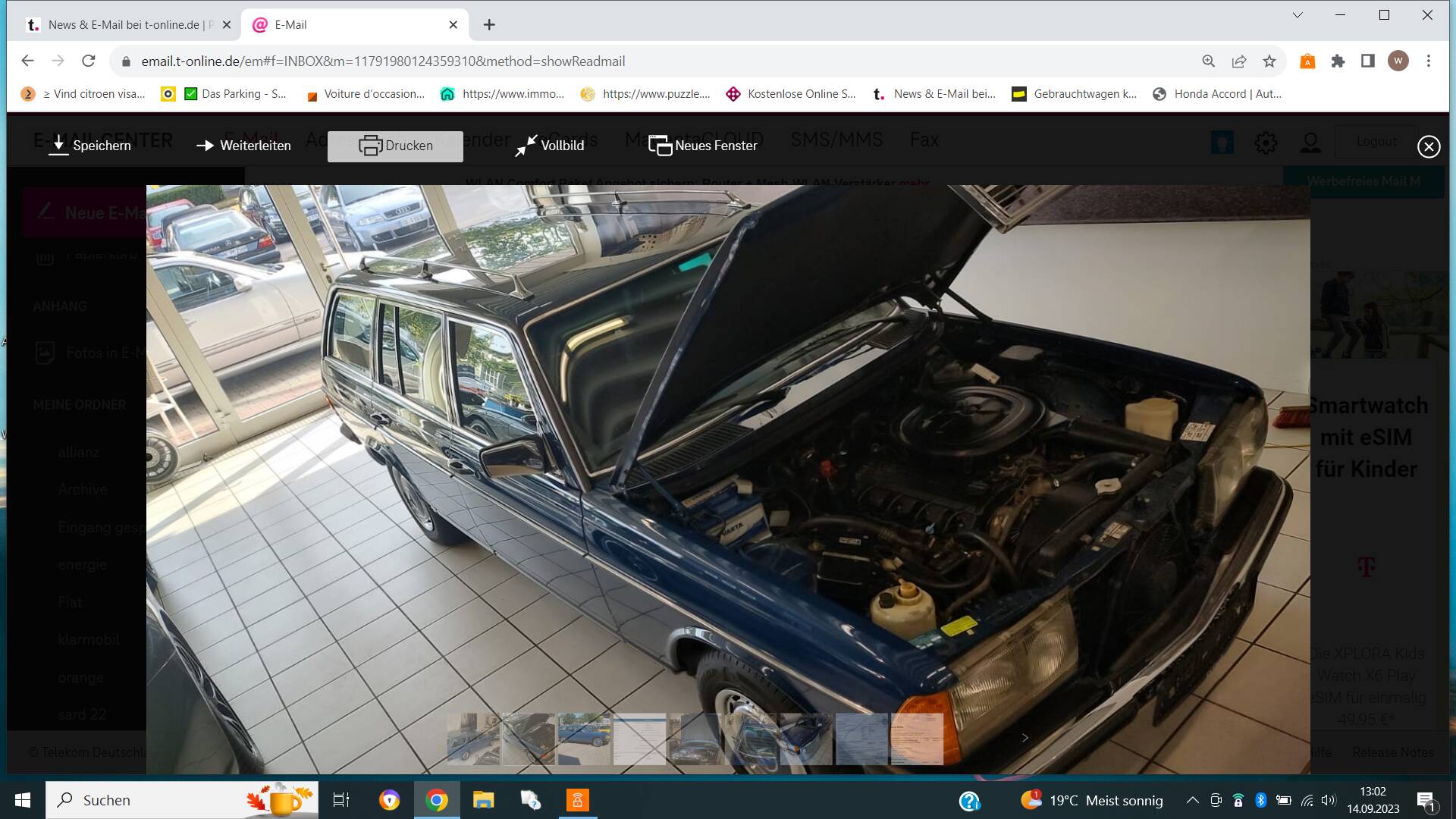Expand the system tray hidden icons
1456x819 pixels.
coord(1192,800)
